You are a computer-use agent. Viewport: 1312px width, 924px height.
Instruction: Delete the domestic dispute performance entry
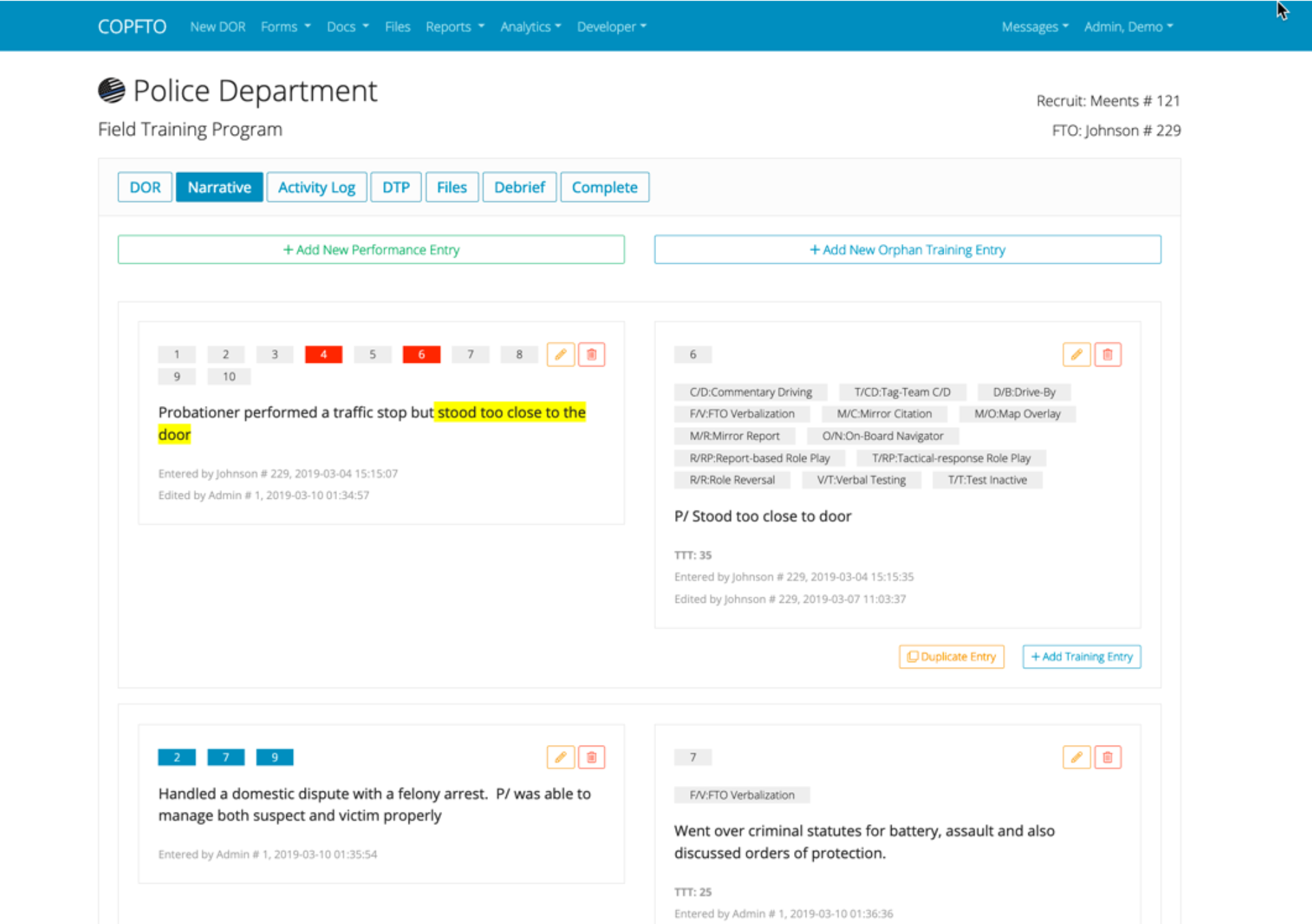[592, 757]
